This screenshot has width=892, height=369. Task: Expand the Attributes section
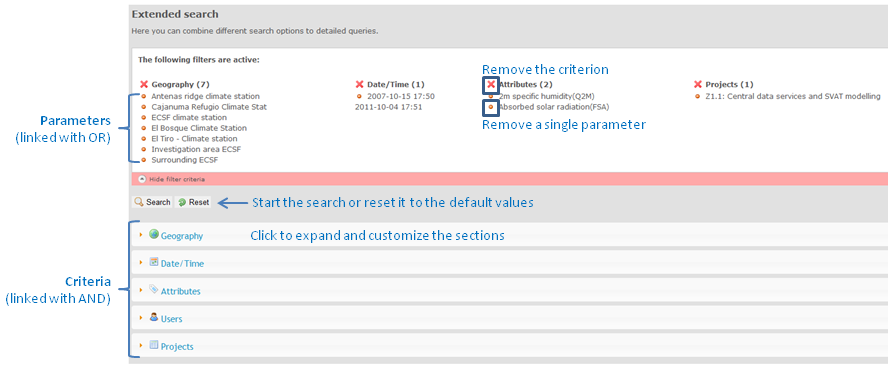tap(180, 291)
